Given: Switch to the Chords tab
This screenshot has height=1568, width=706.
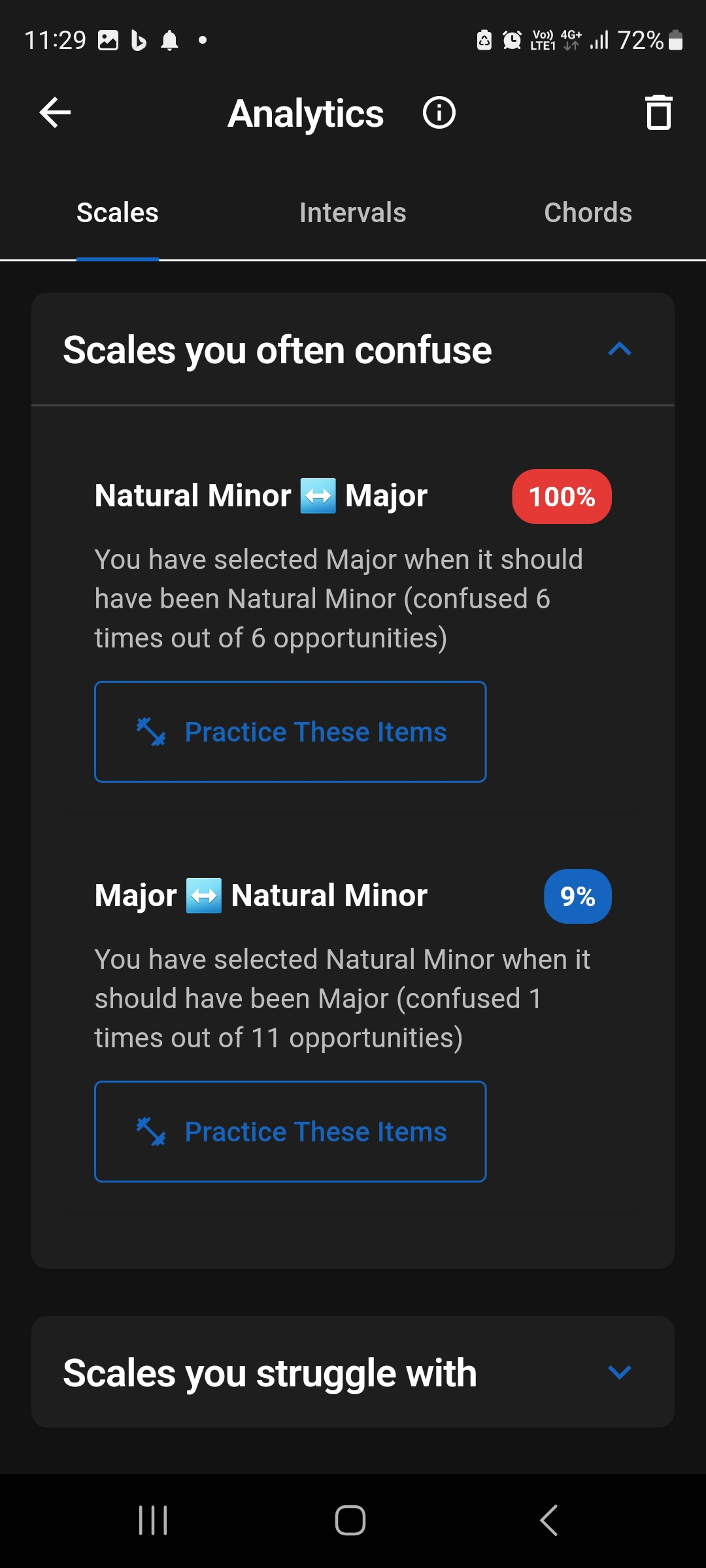Looking at the screenshot, I should 588,212.
